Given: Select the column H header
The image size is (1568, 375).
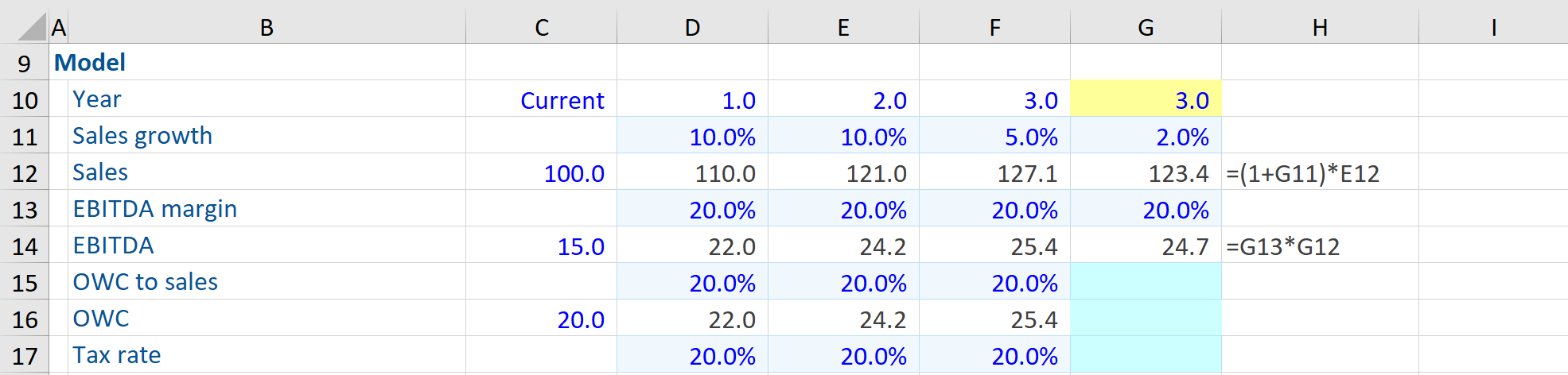Looking at the screenshot, I should pos(1320,28).
